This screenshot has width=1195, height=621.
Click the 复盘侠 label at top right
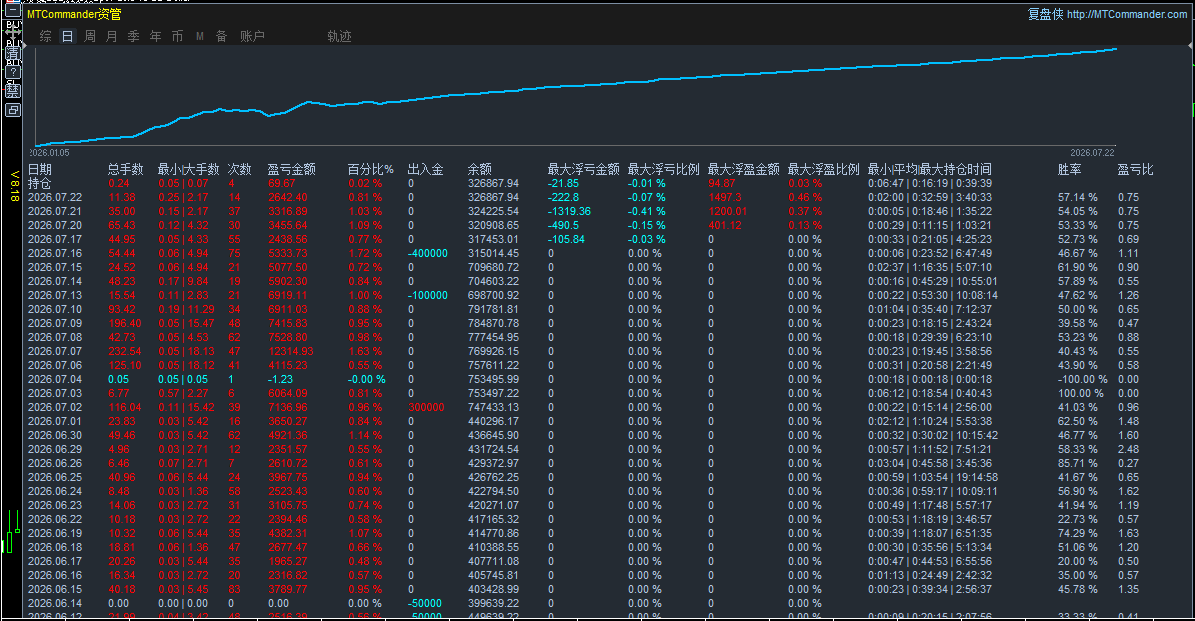[1045, 14]
